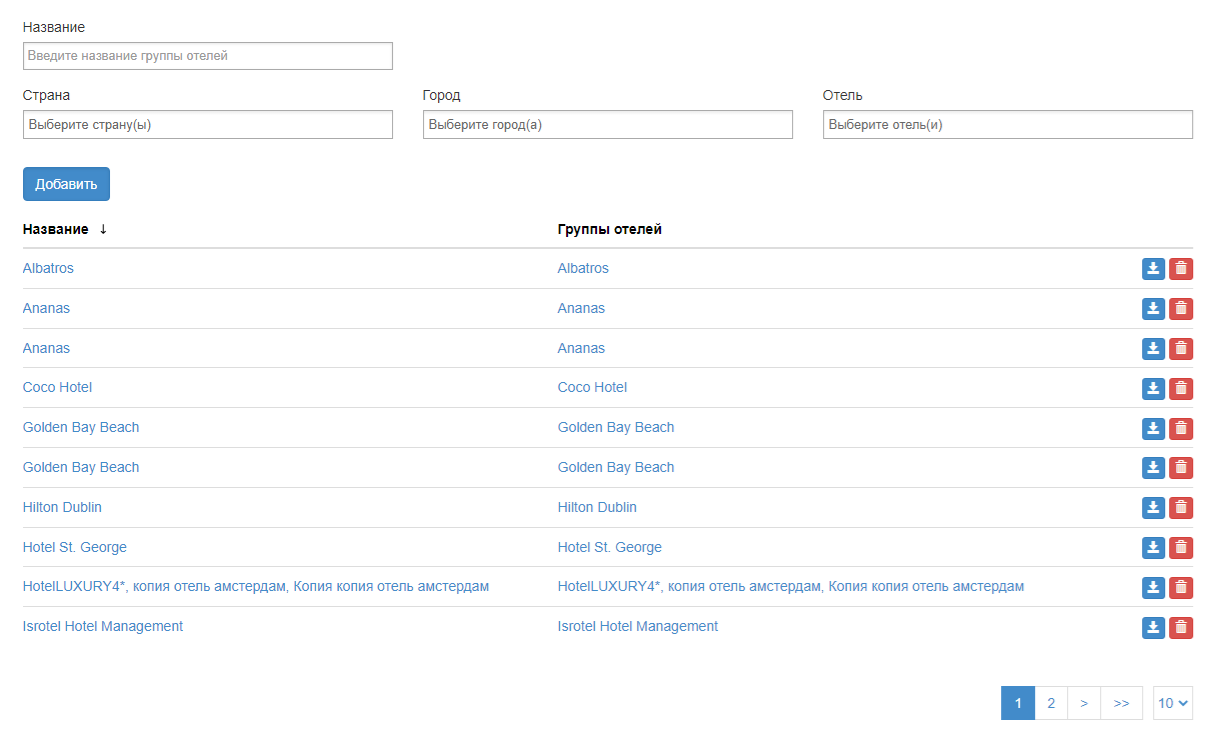The width and height of the screenshot is (1208, 733).
Task: Delete the HotelLUXURY4* row
Action: pyautogui.click(x=1181, y=587)
